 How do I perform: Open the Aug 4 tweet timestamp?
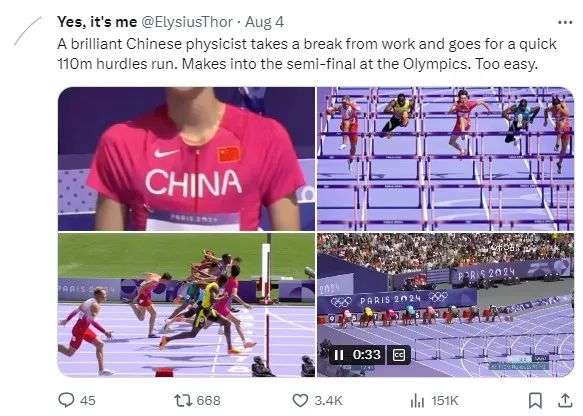pyautogui.click(x=265, y=22)
